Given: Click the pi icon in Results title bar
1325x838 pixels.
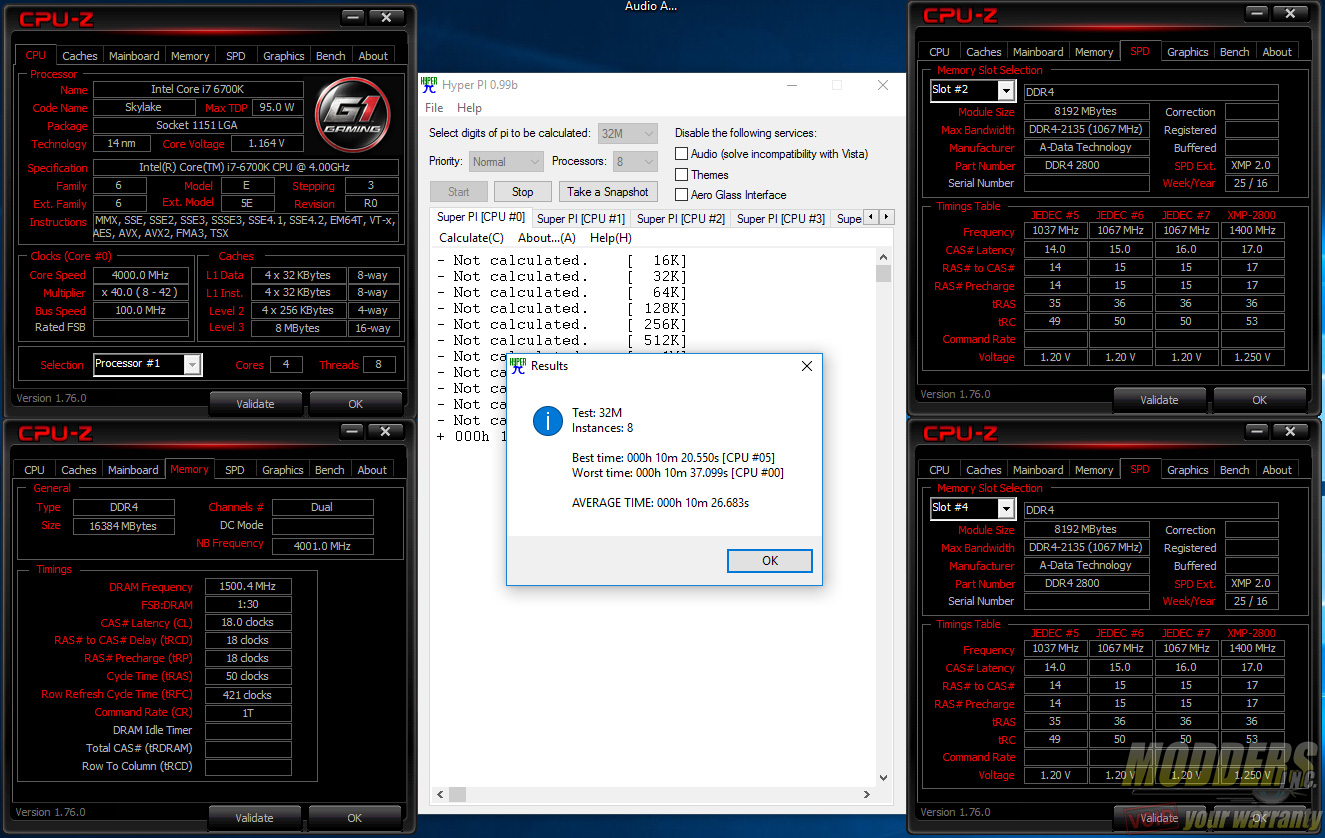Looking at the screenshot, I should (x=518, y=366).
